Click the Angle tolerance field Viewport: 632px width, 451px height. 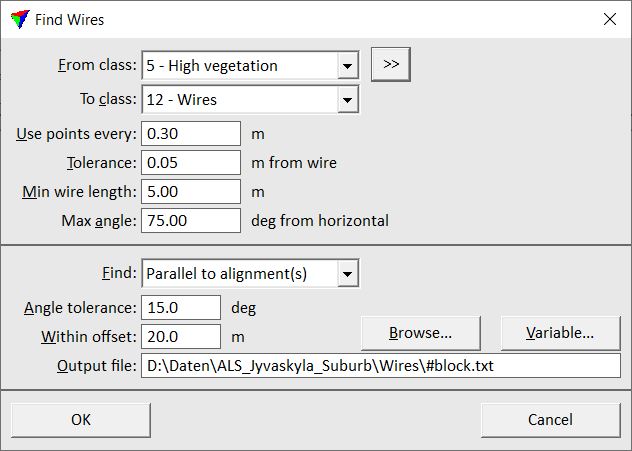[181, 308]
